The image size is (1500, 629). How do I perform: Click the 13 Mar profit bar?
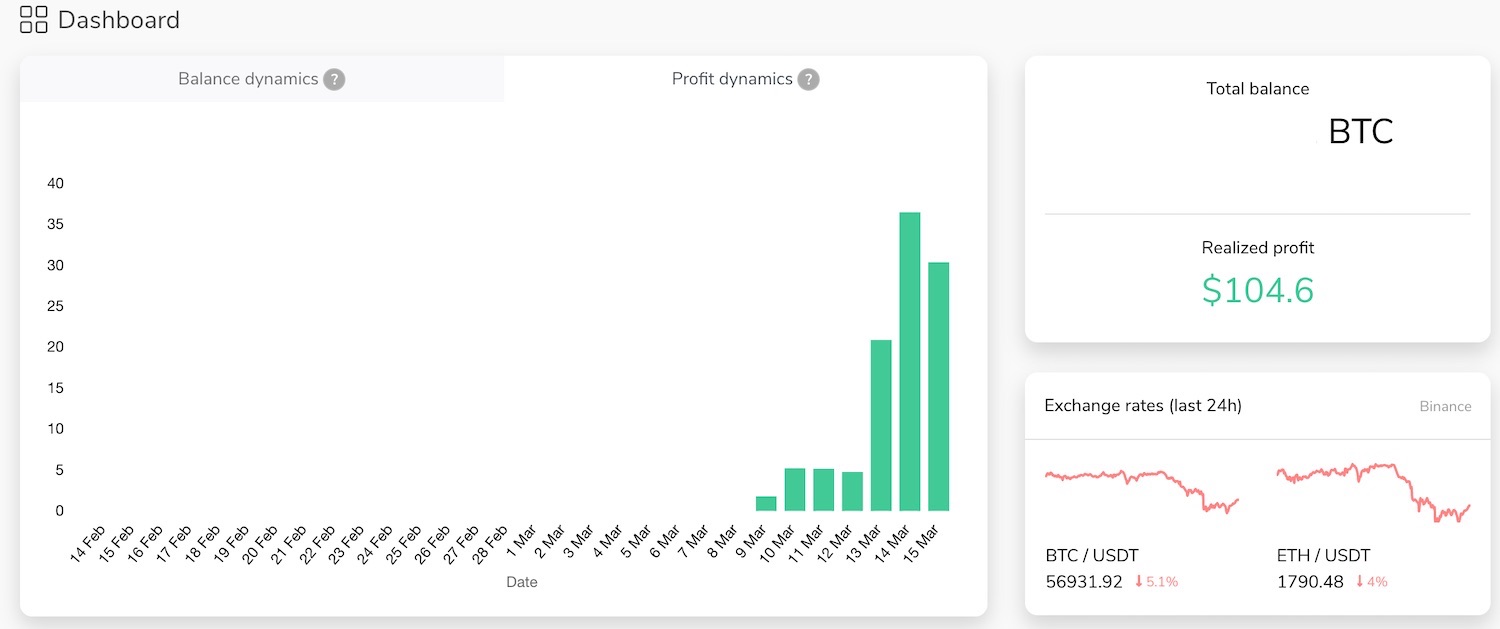pyautogui.click(x=881, y=425)
